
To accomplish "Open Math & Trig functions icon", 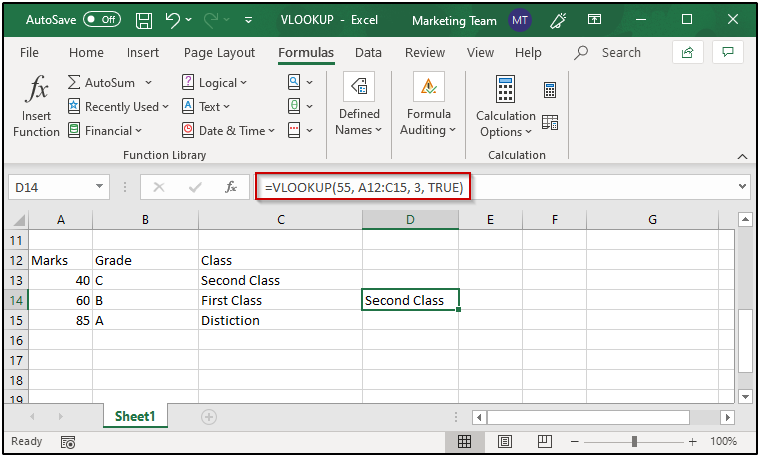I will tap(294, 106).
